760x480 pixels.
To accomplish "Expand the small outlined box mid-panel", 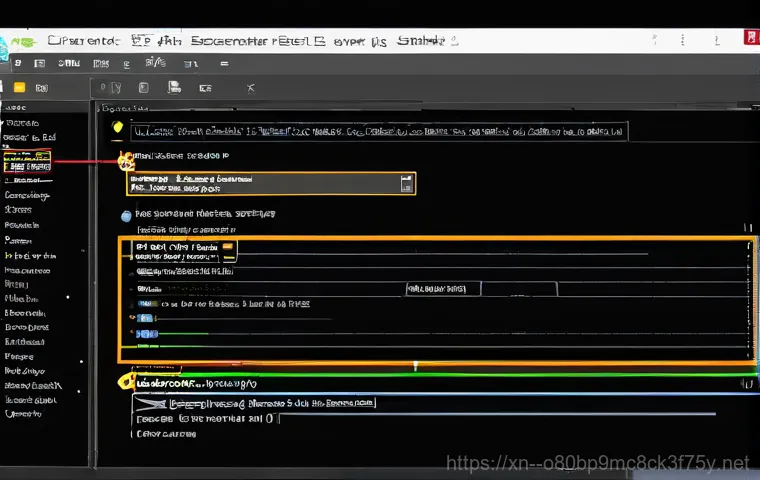I will [x=442, y=288].
